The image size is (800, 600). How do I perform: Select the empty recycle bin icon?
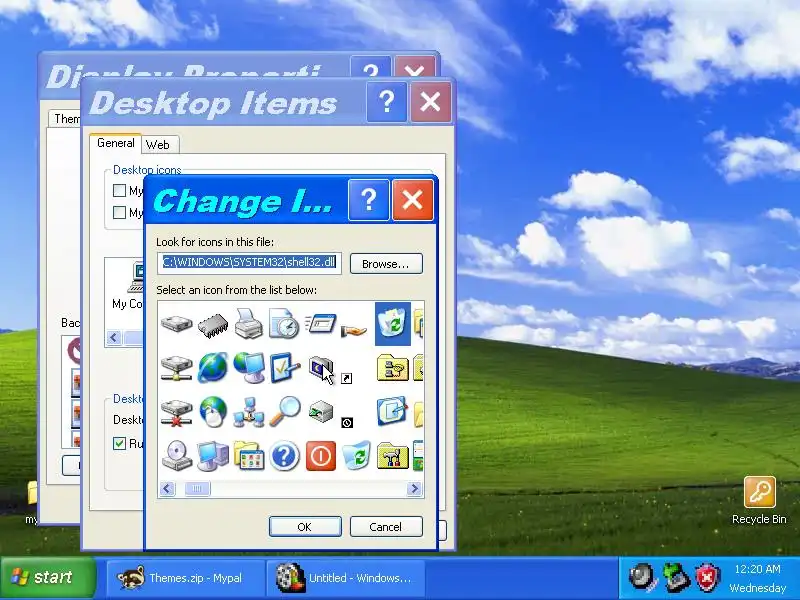(356, 456)
